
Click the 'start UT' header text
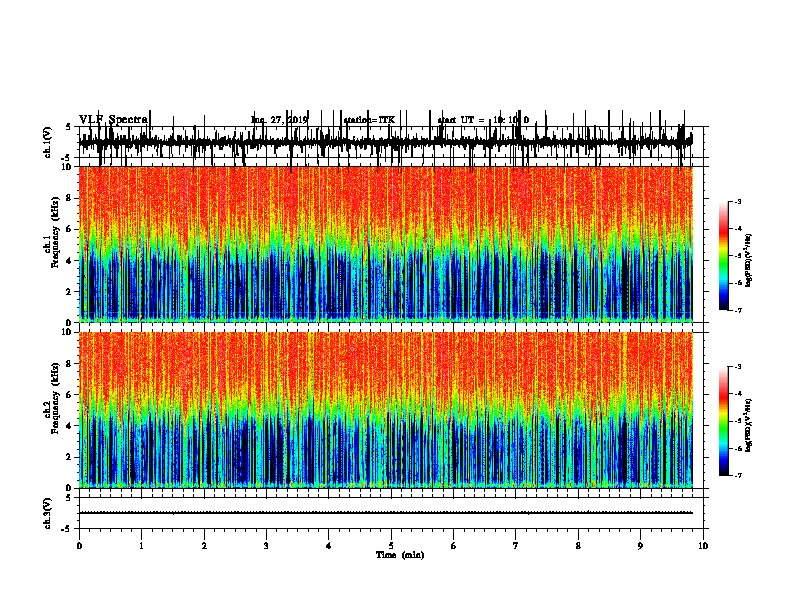pyautogui.click(x=455, y=120)
